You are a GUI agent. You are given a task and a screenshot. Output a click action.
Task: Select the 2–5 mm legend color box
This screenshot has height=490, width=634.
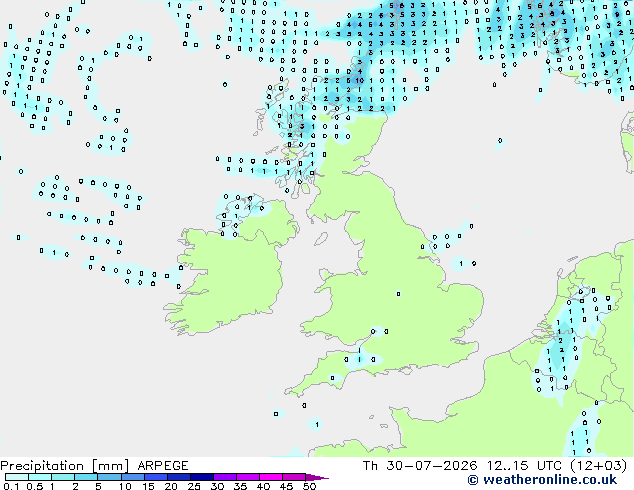click(x=86, y=477)
